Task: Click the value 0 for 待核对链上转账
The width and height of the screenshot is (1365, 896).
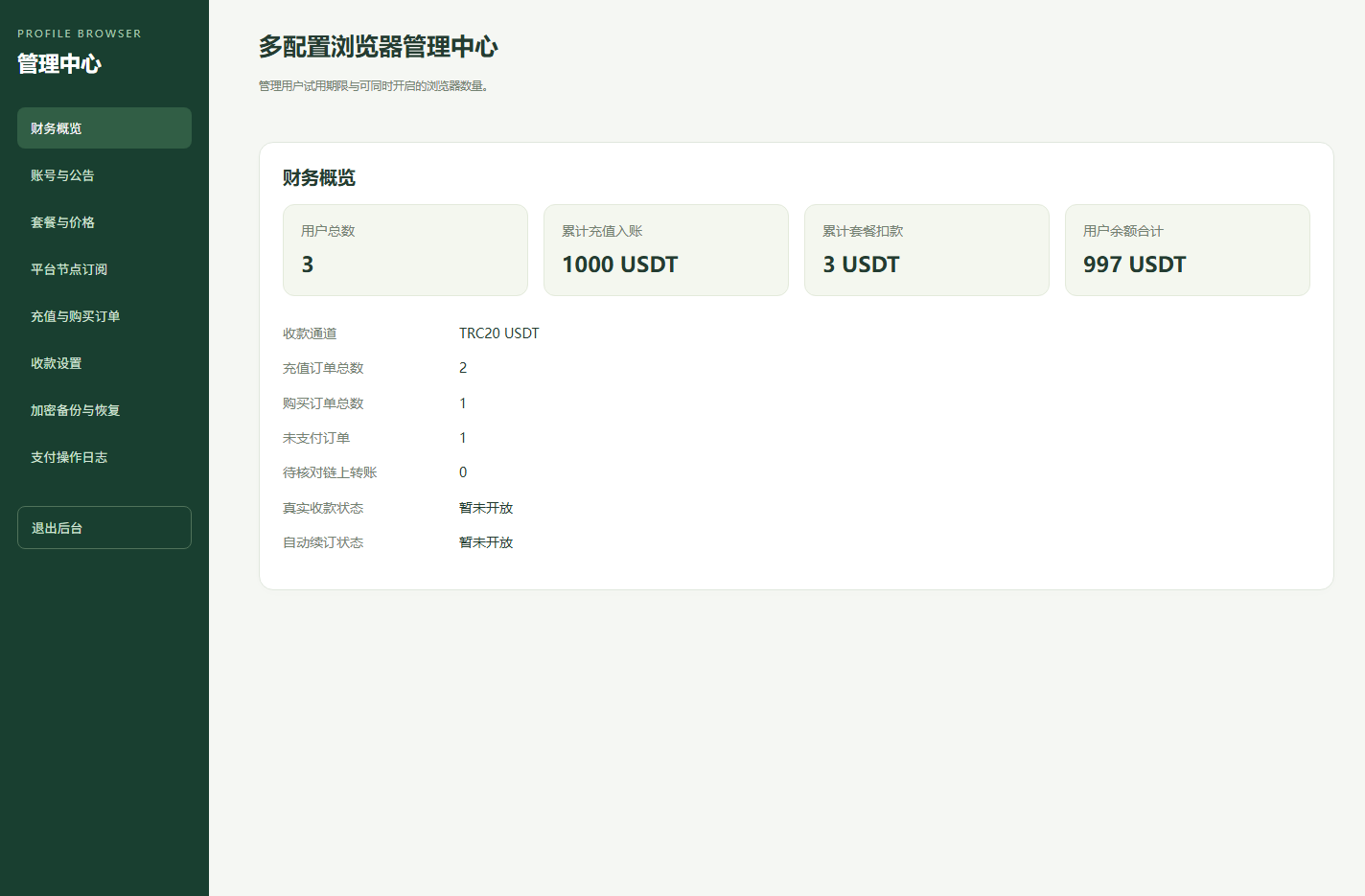Action: tap(463, 472)
